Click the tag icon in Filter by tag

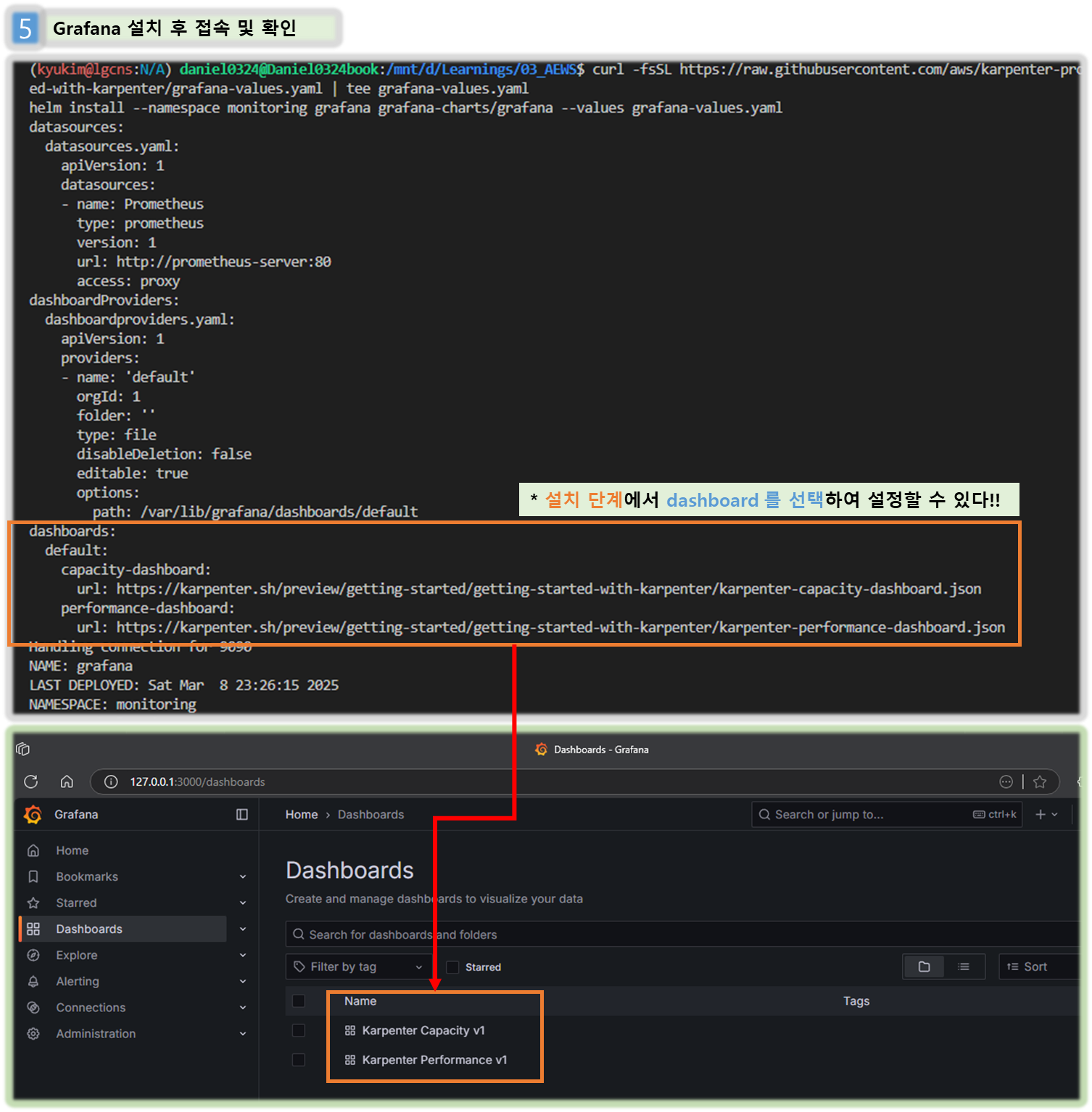[299, 966]
